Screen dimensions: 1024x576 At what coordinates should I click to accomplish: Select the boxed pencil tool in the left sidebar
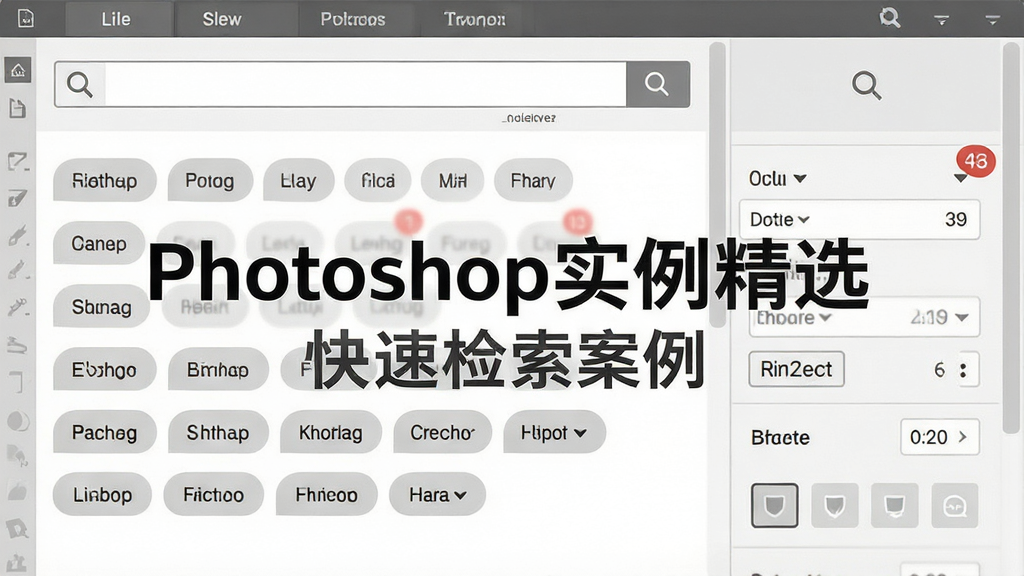pos(18,199)
